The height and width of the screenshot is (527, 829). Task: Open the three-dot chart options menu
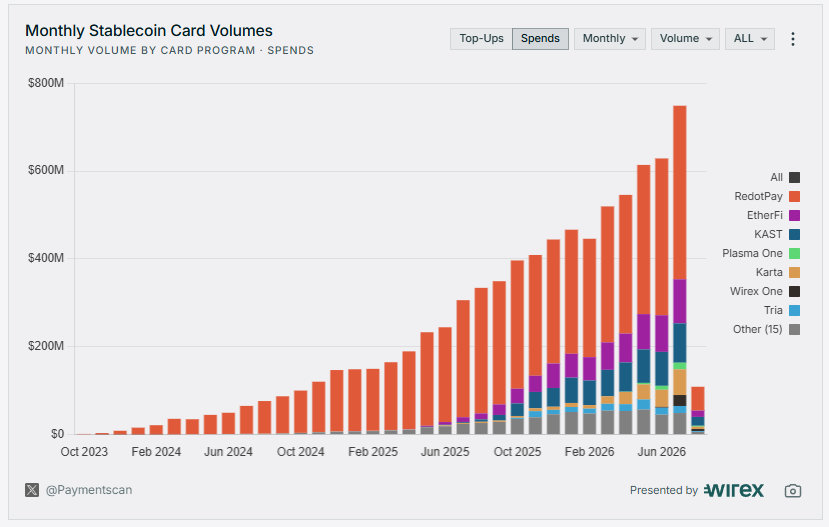click(x=793, y=39)
